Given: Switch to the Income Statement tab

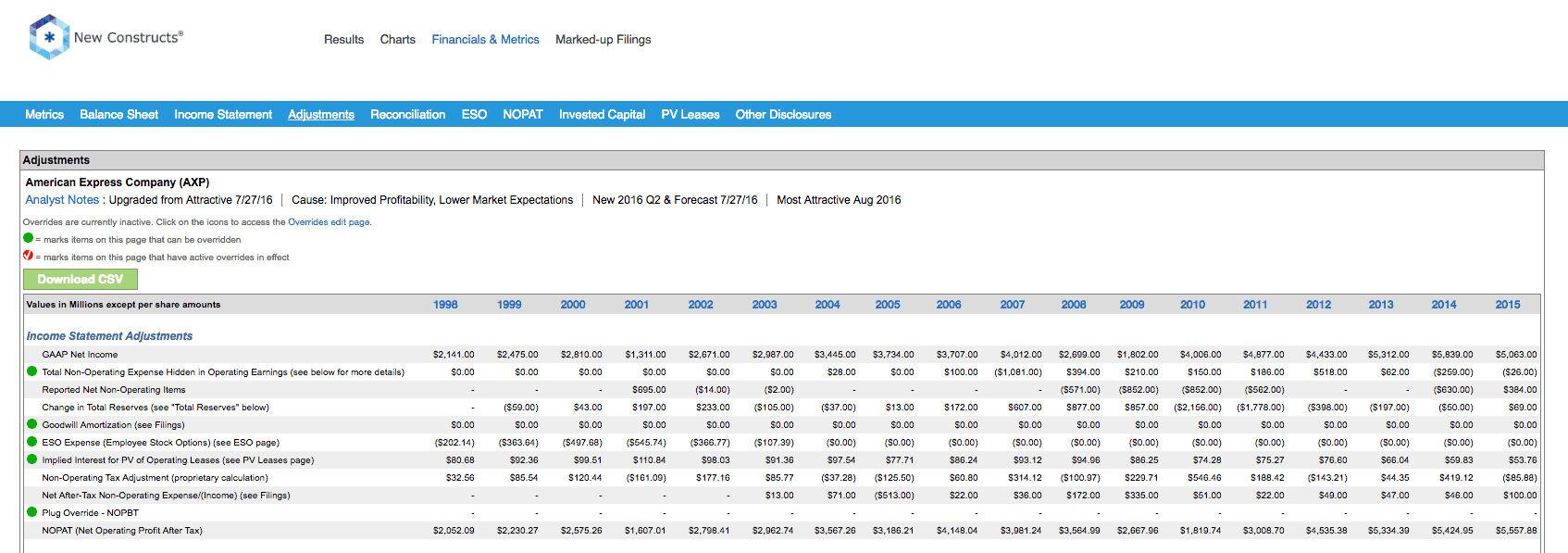Looking at the screenshot, I should [x=223, y=114].
